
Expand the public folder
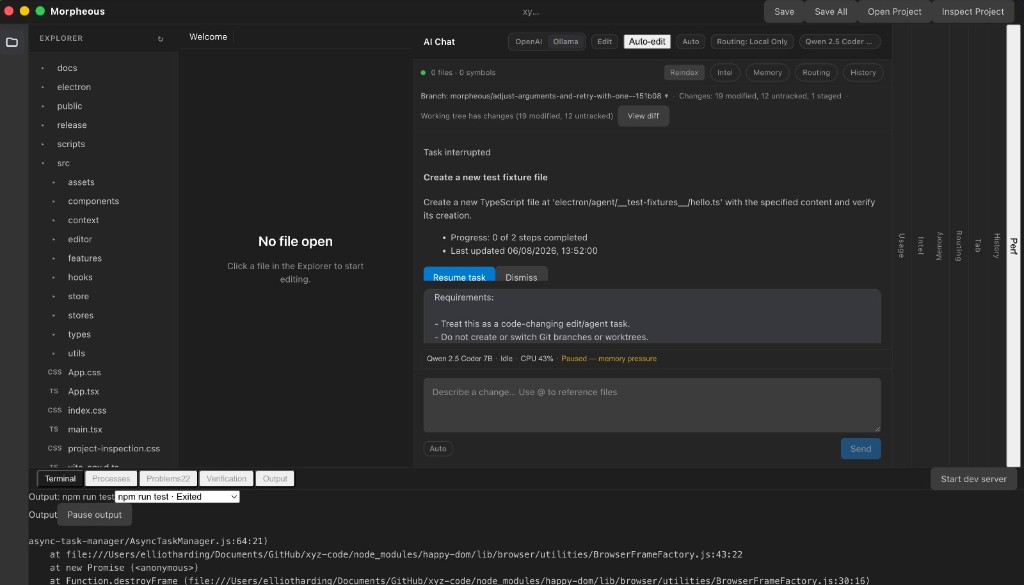tap(43, 106)
